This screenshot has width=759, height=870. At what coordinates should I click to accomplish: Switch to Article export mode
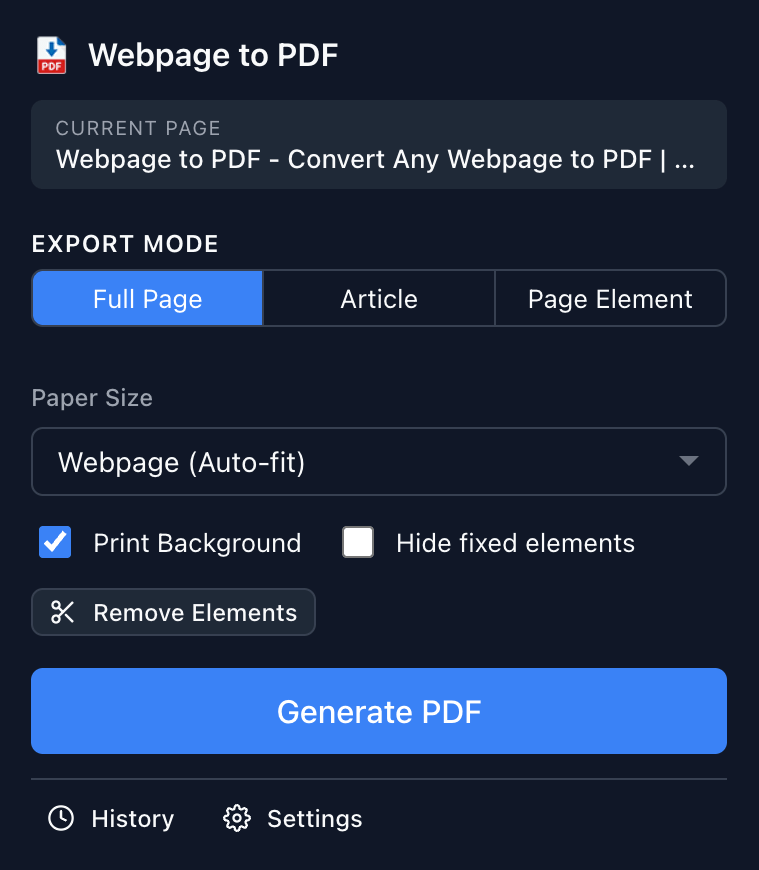coord(378,298)
